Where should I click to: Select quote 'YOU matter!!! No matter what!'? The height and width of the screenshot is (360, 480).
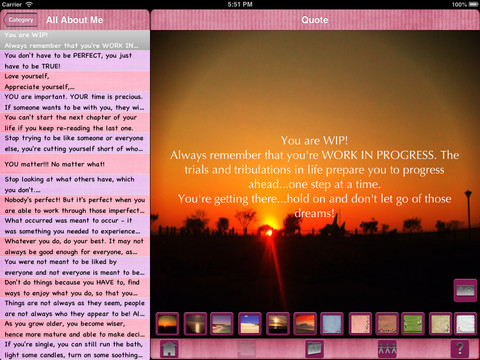pyautogui.click(x=75, y=164)
